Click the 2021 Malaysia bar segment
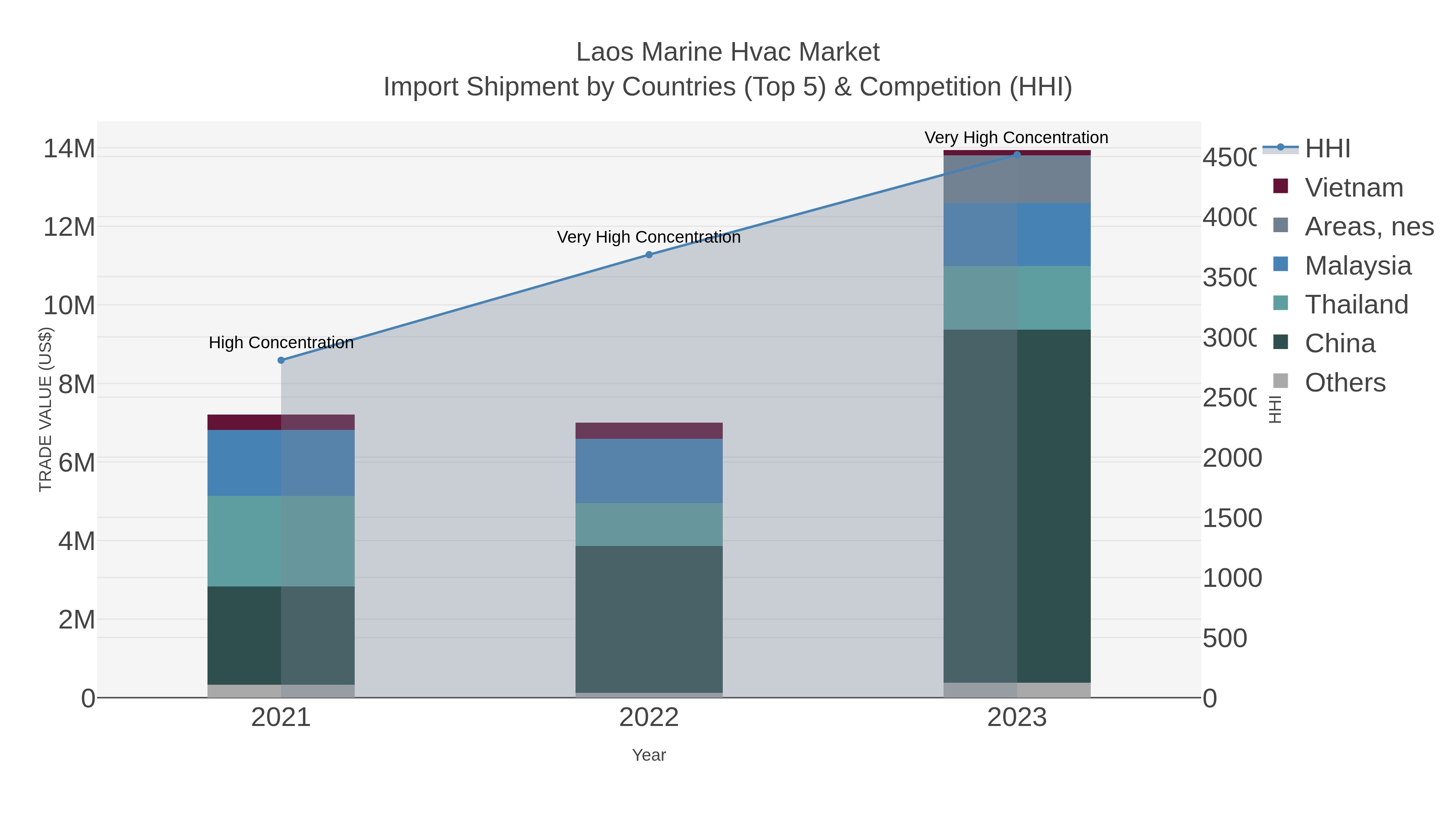 (281, 463)
